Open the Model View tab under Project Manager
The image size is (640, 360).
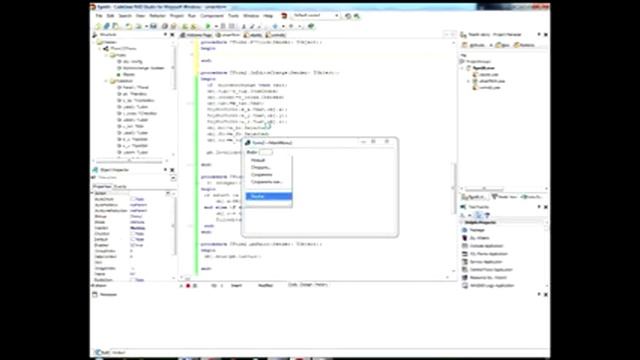pos(505,197)
